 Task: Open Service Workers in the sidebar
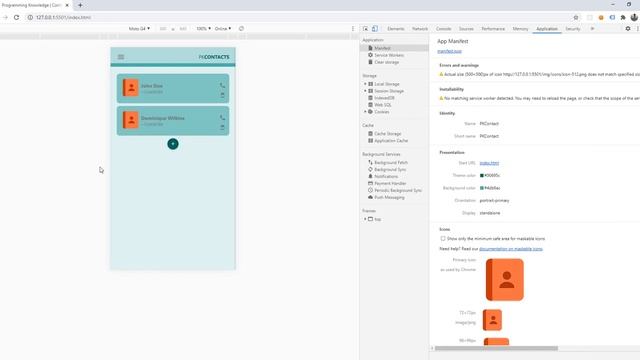tap(389, 55)
